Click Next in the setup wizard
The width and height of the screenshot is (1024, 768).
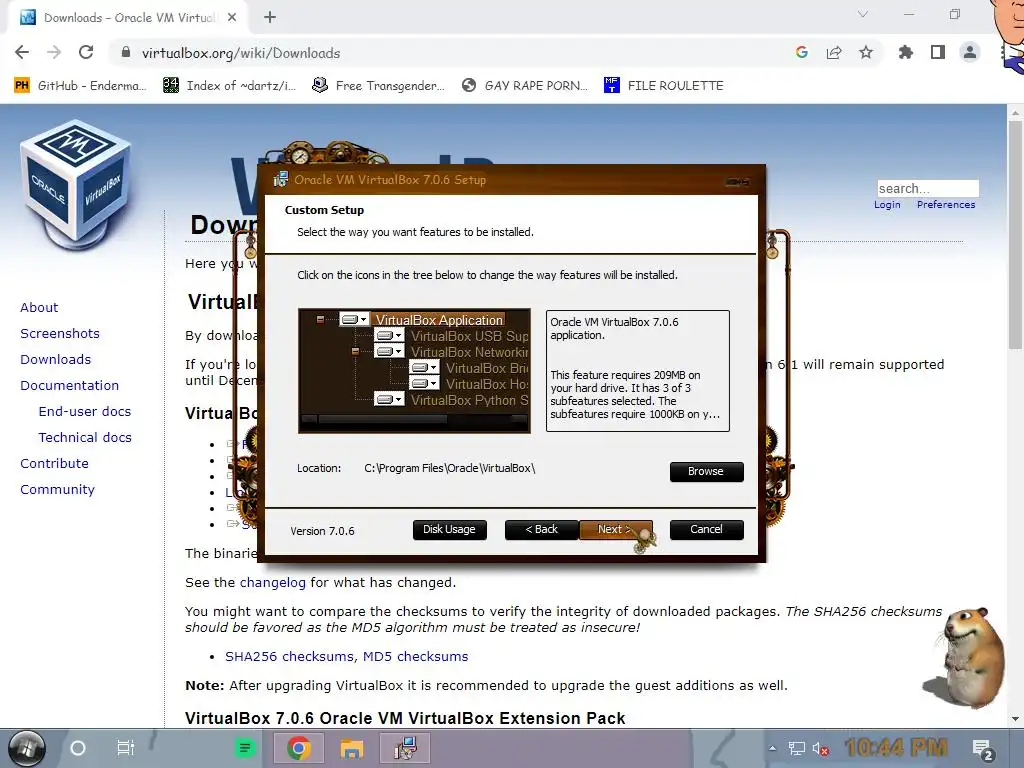pyautogui.click(x=615, y=530)
